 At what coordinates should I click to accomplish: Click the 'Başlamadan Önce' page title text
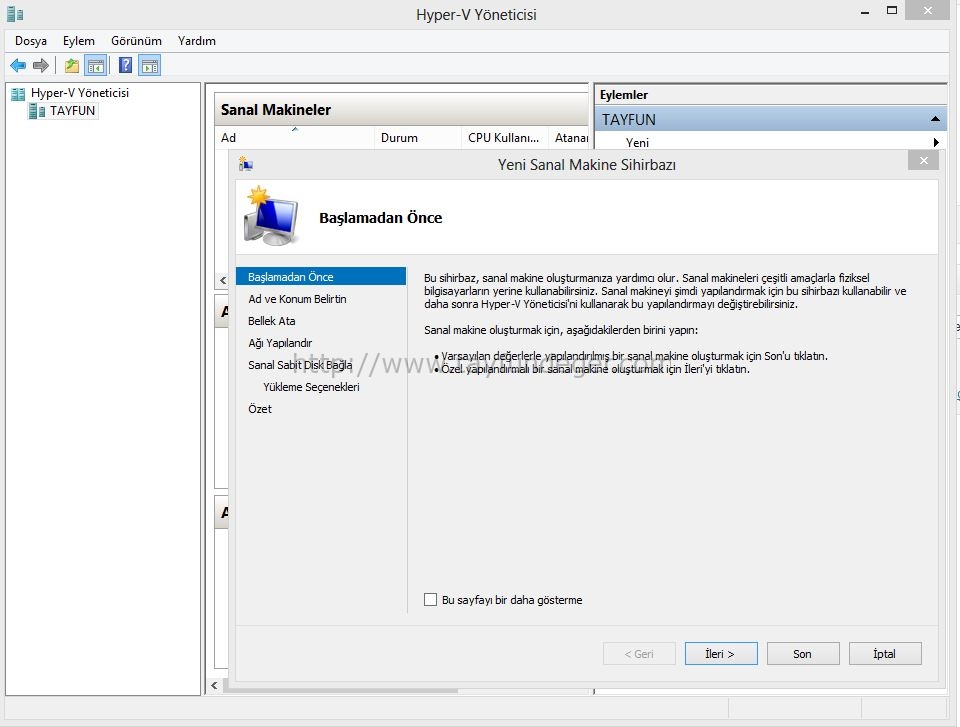pos(380,218)
